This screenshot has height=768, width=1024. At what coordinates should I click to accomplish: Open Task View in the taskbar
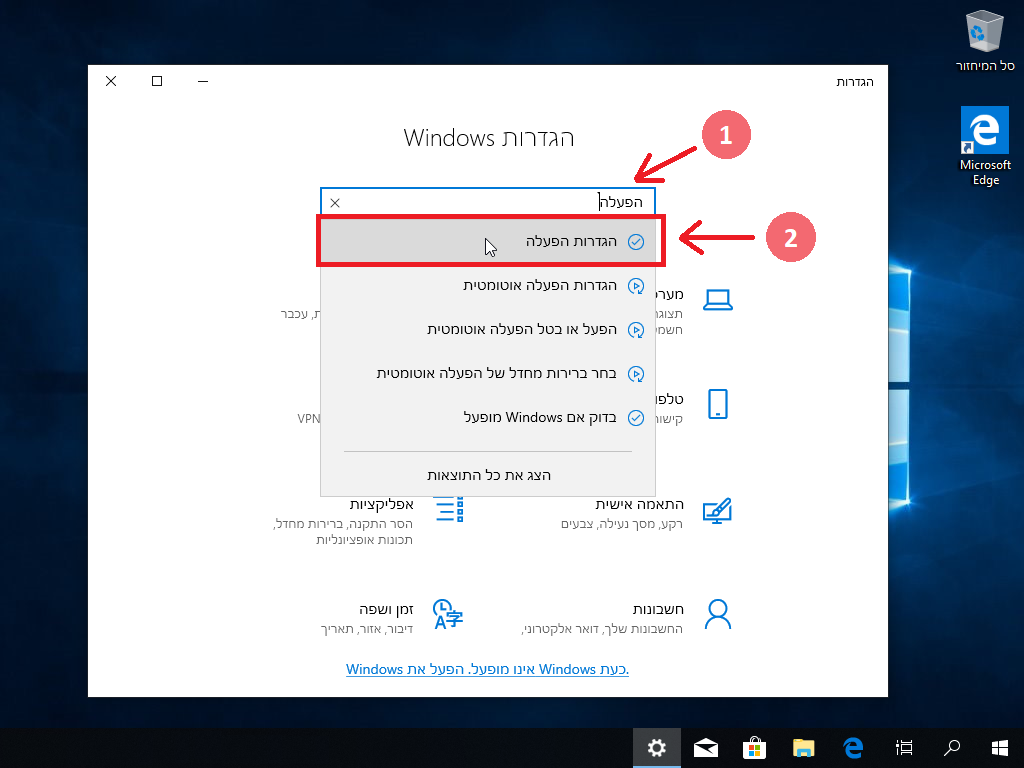tap(904, 748)
